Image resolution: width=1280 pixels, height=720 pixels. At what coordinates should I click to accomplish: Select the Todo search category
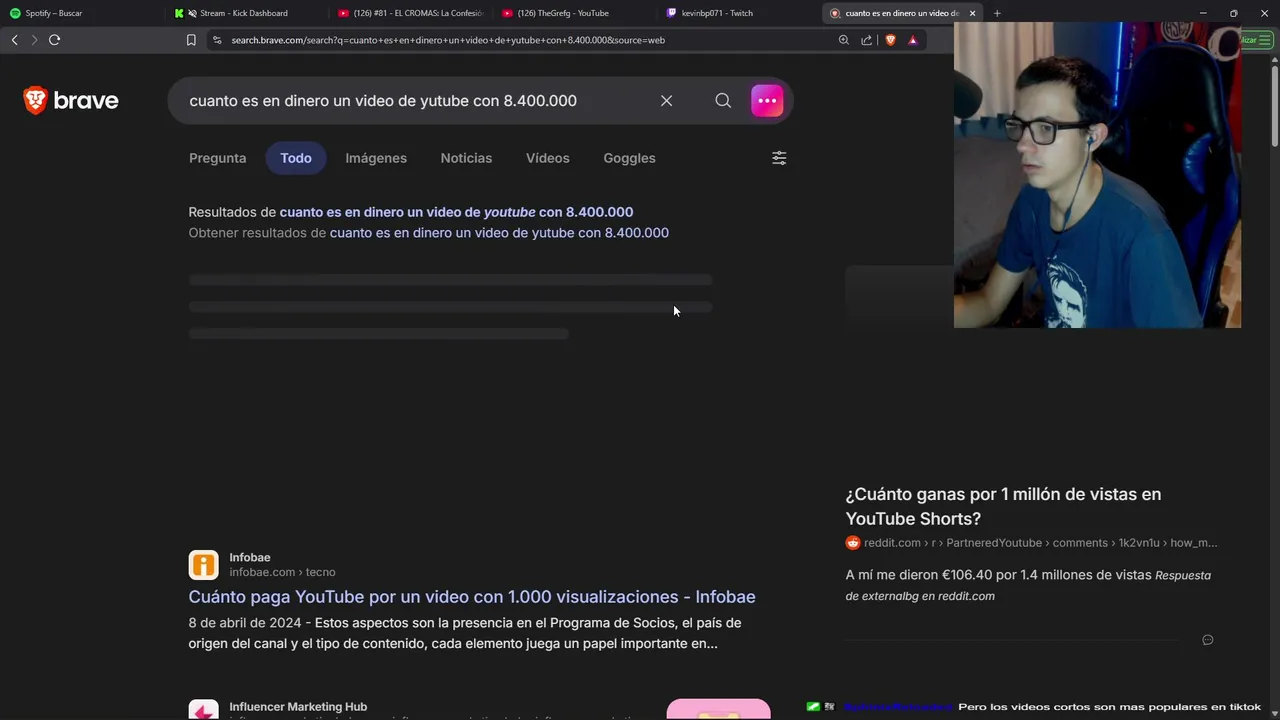coord(296,158)
